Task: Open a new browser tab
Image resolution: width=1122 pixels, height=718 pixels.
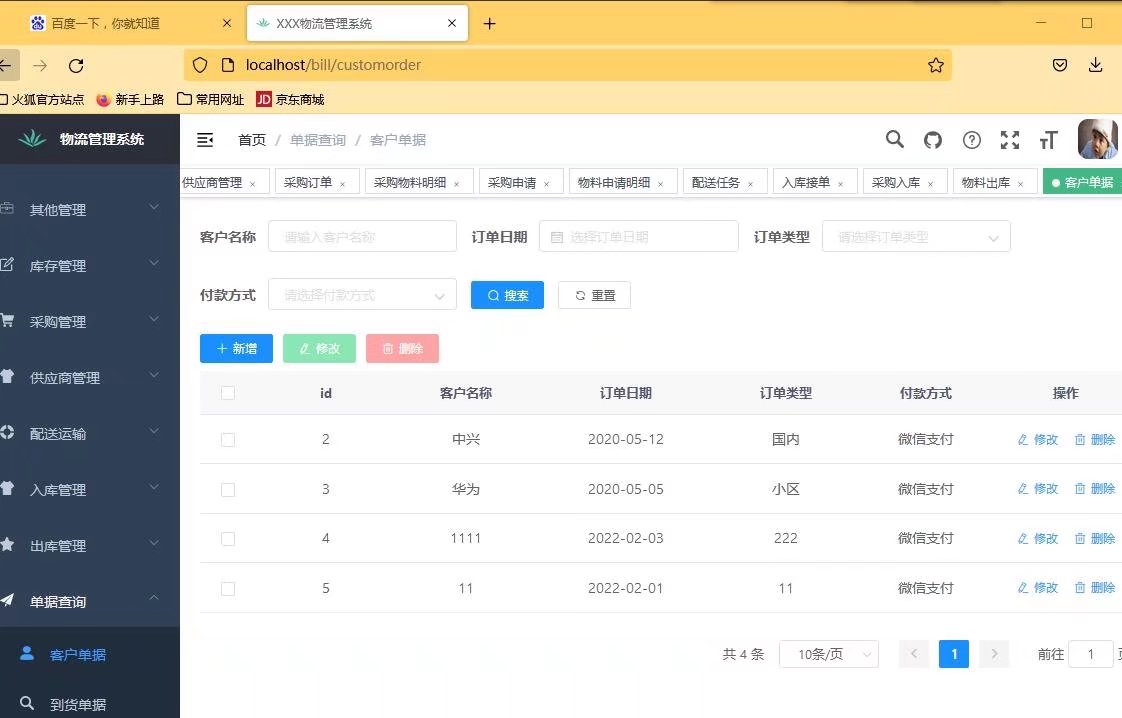Action: (x=489, y=24)
